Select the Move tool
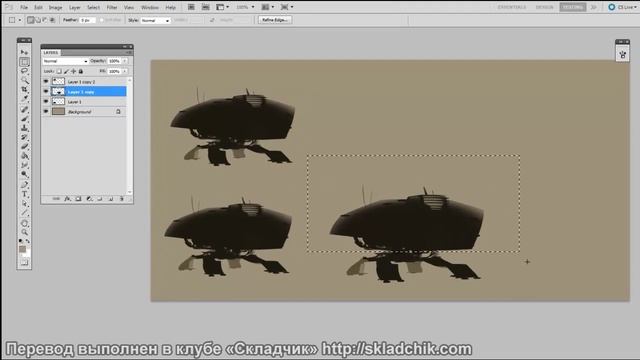The width and height of the screenshot is (640, 360). (24, 52)
